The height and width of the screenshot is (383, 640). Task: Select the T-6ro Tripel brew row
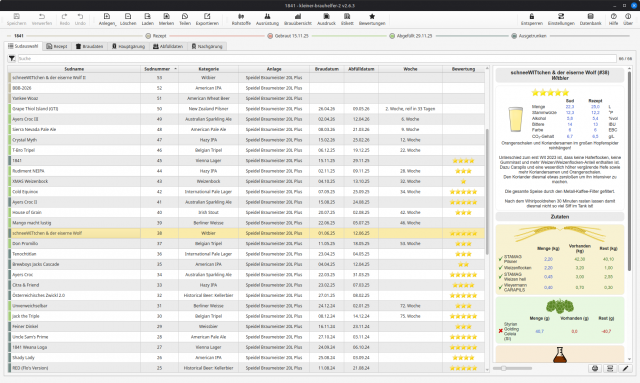pos(247,150)
